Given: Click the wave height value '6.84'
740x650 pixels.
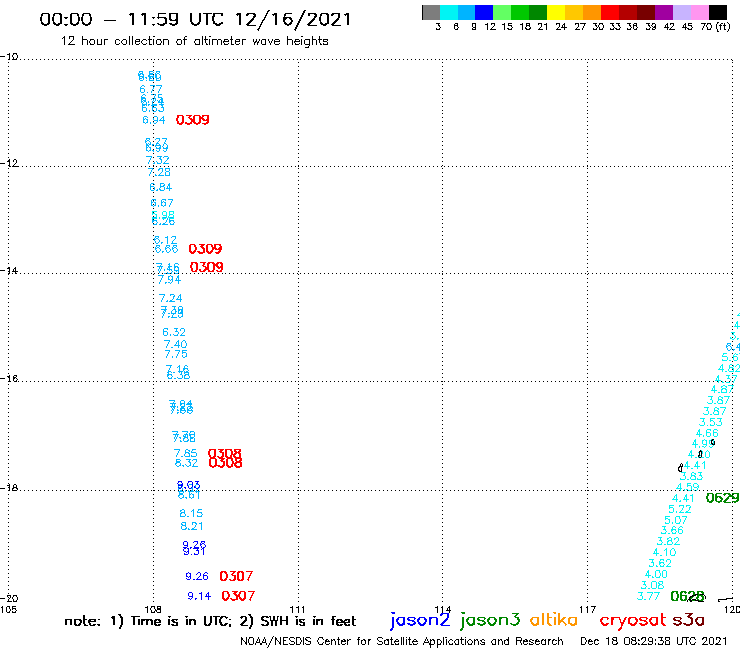Looking at the screenshot, I should (160, 187).
